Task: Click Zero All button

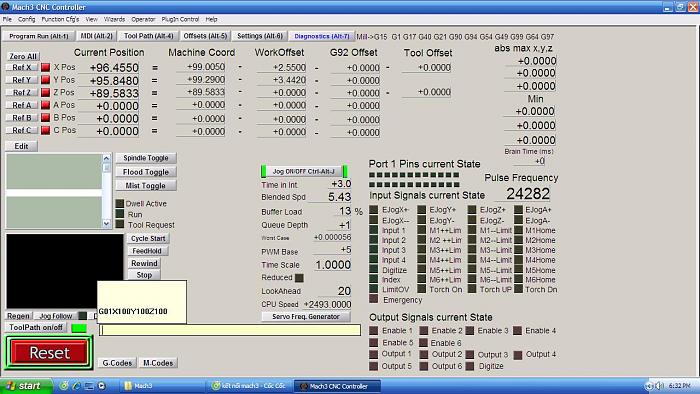Action: coord(23,56)
